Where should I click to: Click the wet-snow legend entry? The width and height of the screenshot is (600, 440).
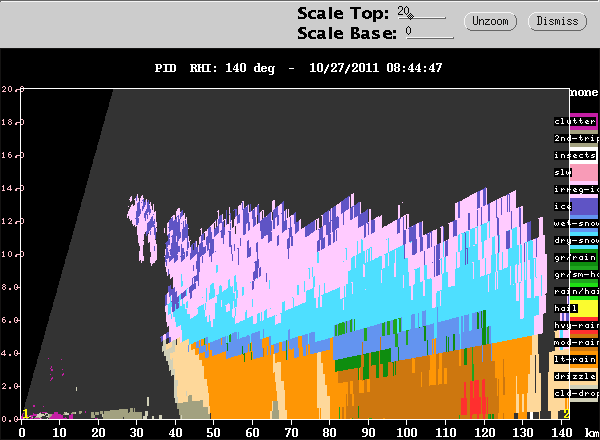click(x=575, y=223)
